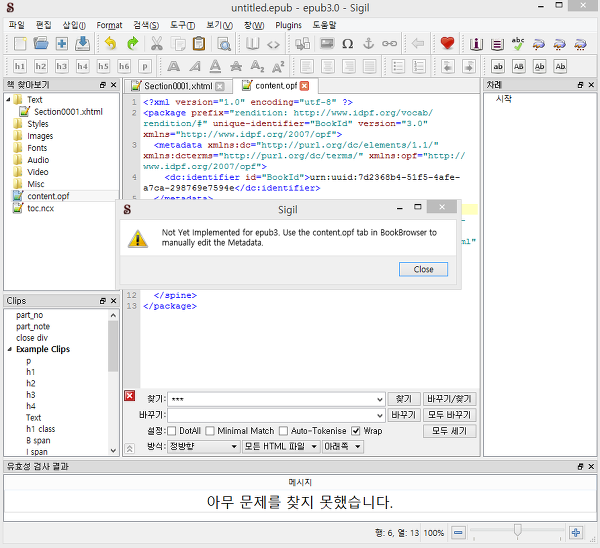Insert bulleted list icon

pos(398,66)
